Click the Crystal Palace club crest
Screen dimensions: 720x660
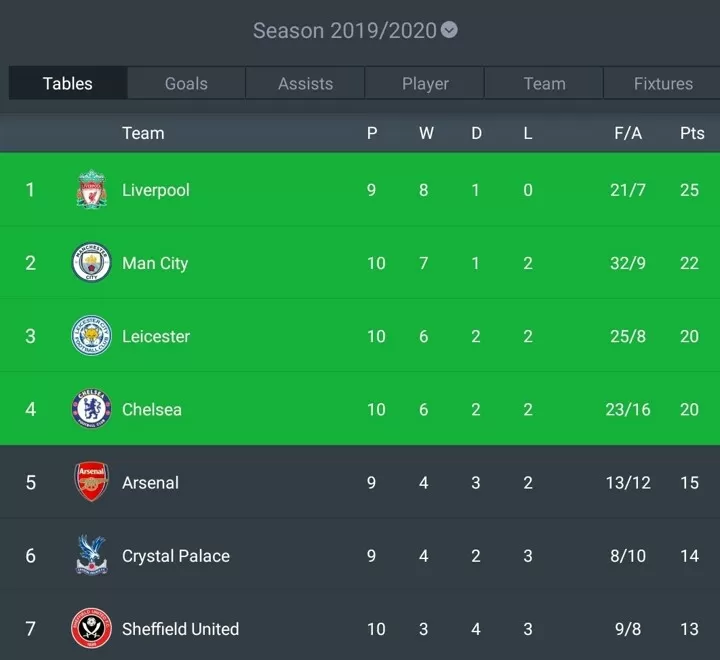point(91,555)
